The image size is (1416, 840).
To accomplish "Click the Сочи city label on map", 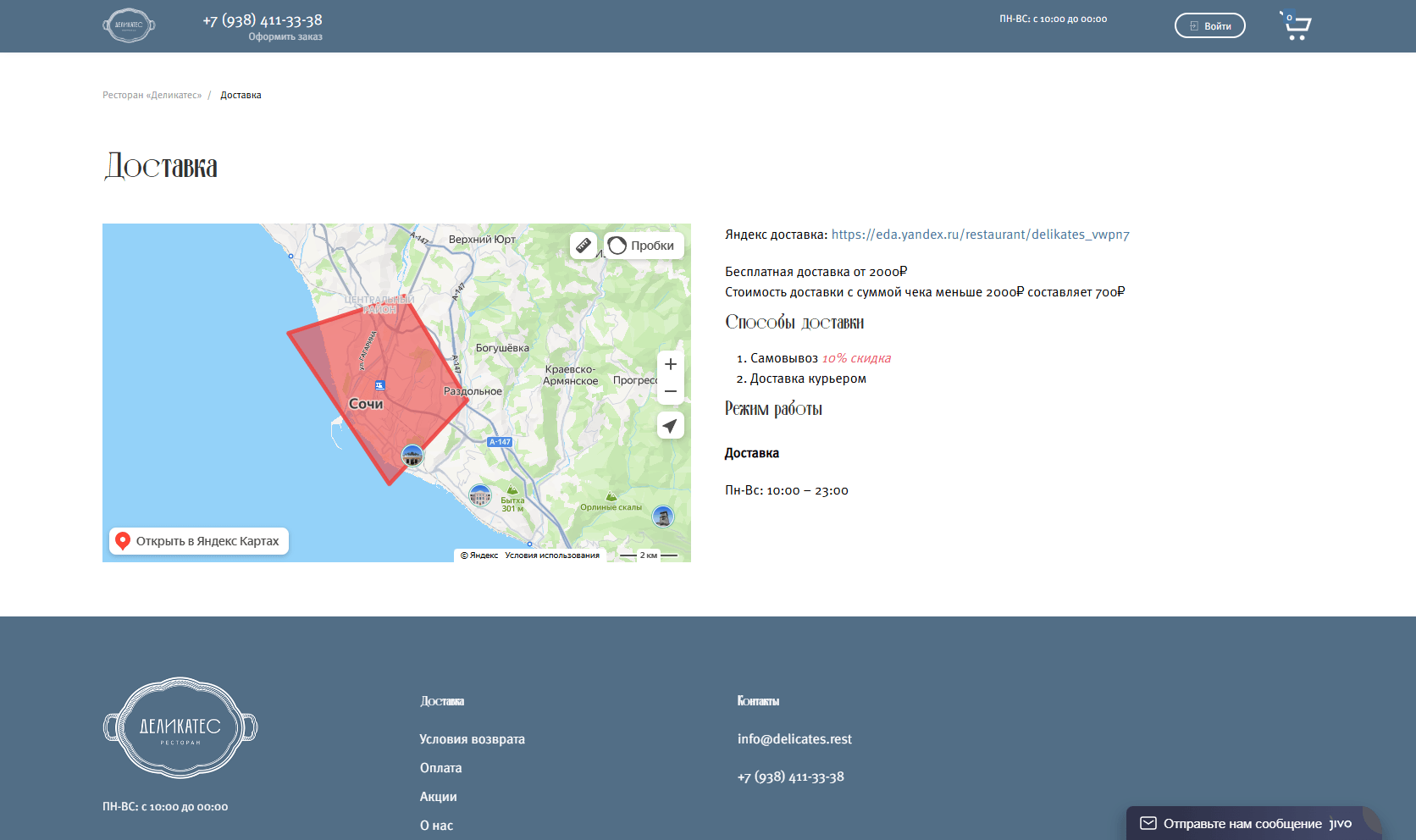I will coord(366,404).
